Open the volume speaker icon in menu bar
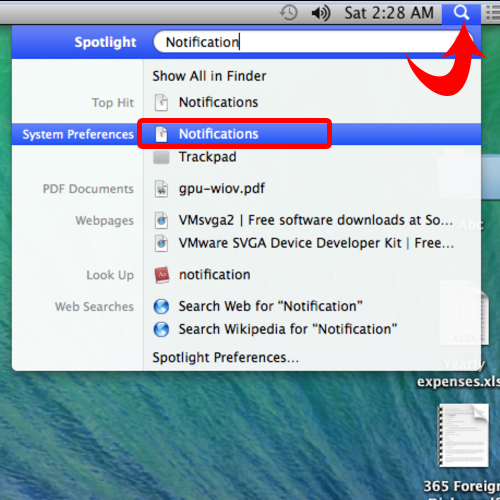The image size is (500, 500). click(321, 13)
